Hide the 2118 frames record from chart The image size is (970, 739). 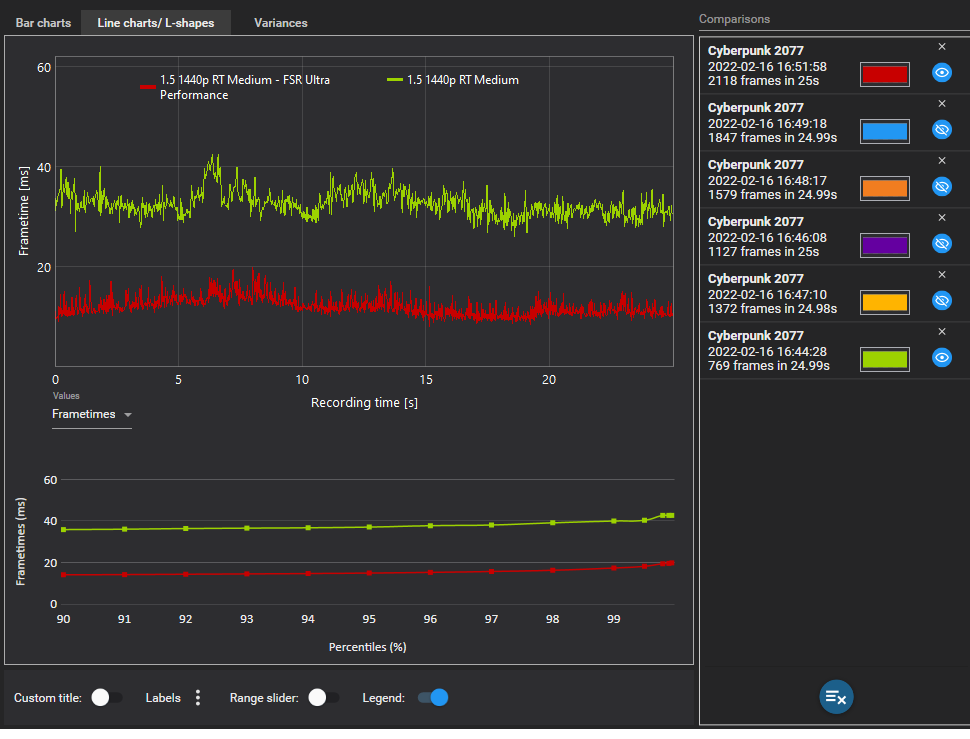coord(942,72)
